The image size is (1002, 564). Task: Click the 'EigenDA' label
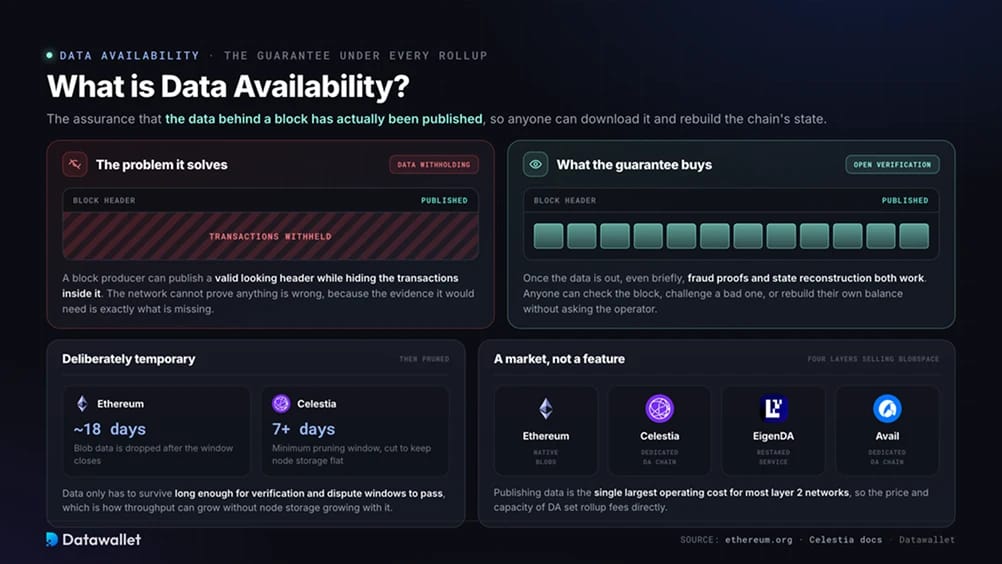click(x=773, y=436)
